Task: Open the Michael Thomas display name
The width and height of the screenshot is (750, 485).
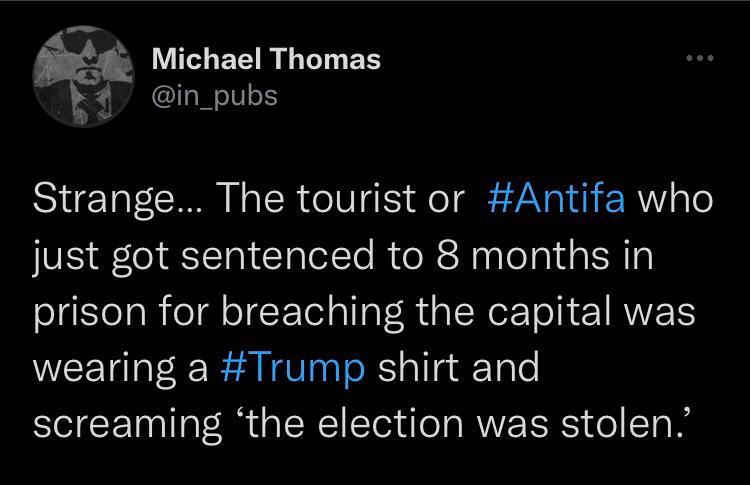Action: pyautogui.click(x=266, y=59)
